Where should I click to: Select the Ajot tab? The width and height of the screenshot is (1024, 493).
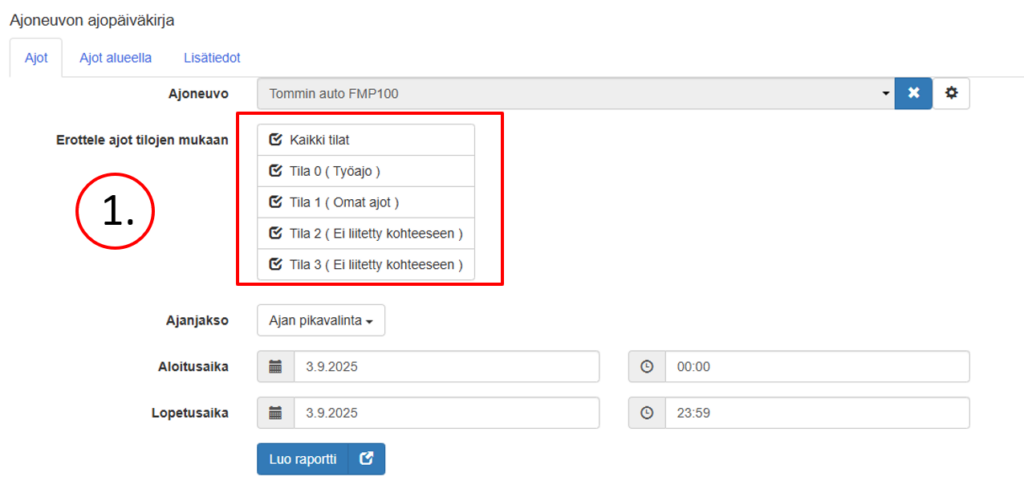point(36,58)
